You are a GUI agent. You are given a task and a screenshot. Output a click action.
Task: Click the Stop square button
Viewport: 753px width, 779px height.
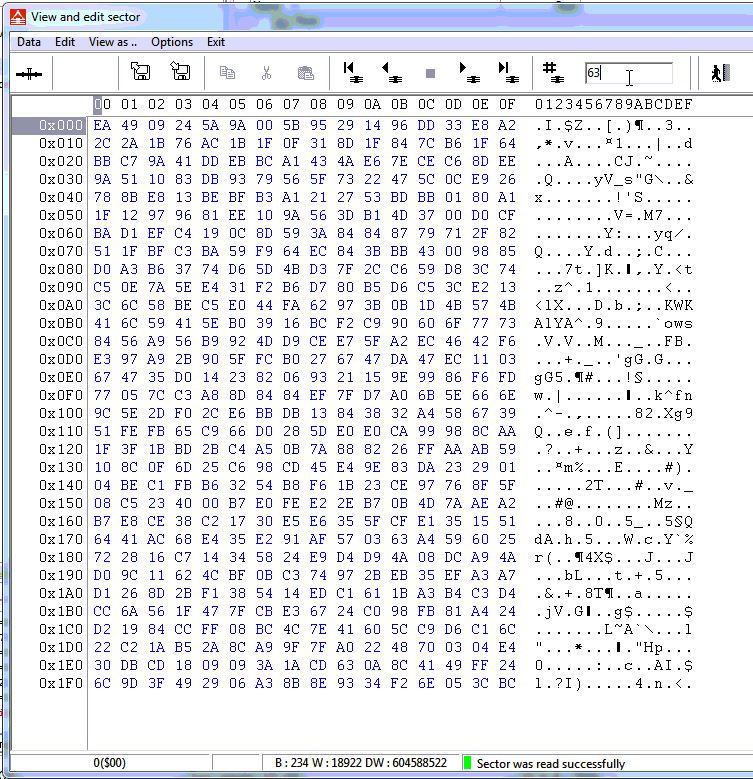pos(431,74)
